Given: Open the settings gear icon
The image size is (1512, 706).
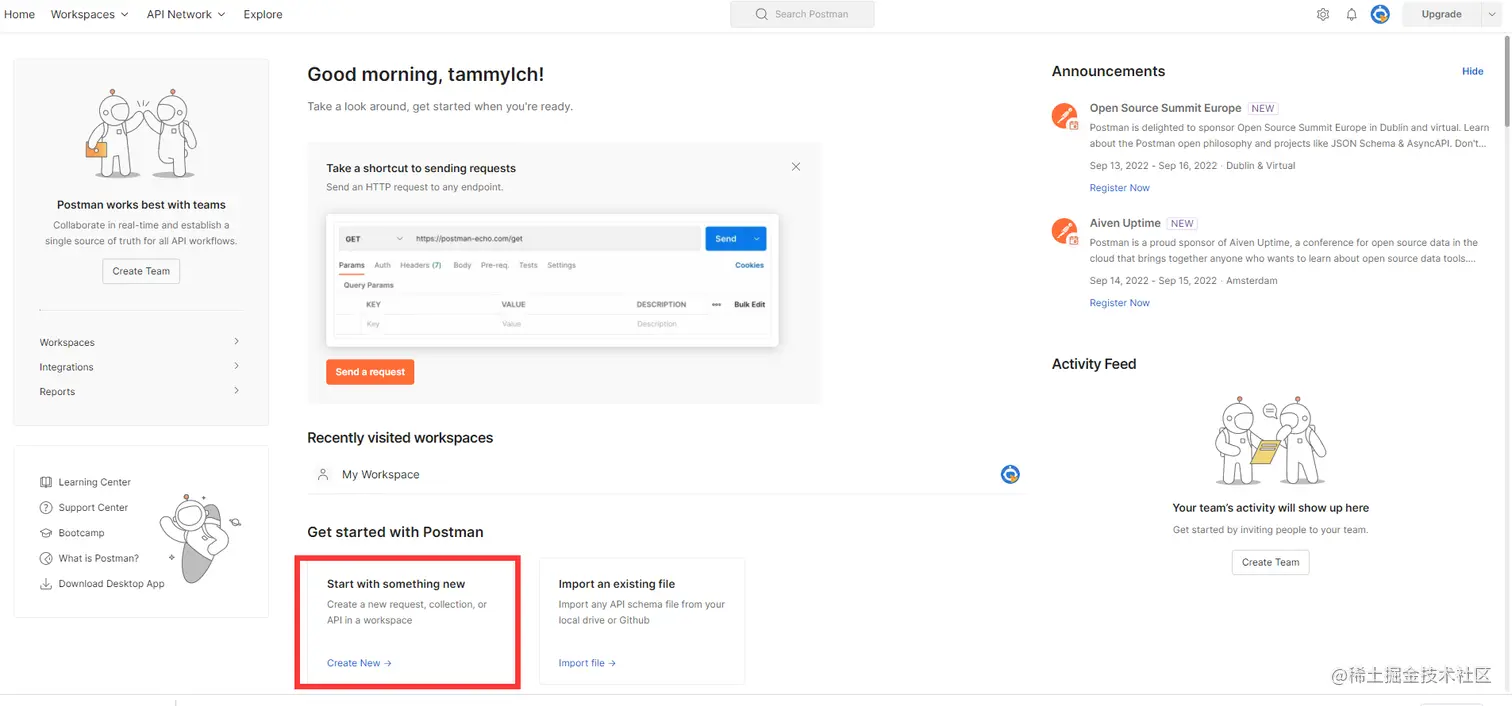Looking at the screenshot, I should click(1323, 14).
